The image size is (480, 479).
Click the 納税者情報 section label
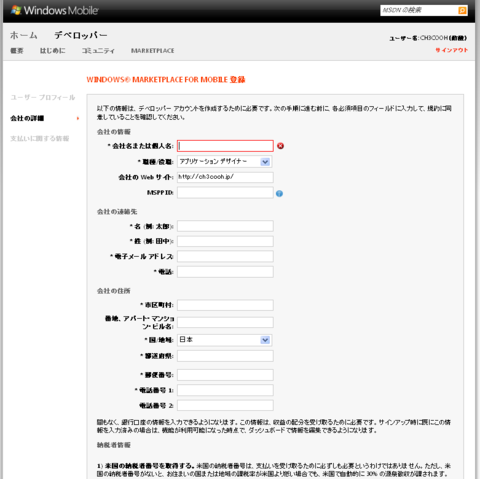click(114, 445)
